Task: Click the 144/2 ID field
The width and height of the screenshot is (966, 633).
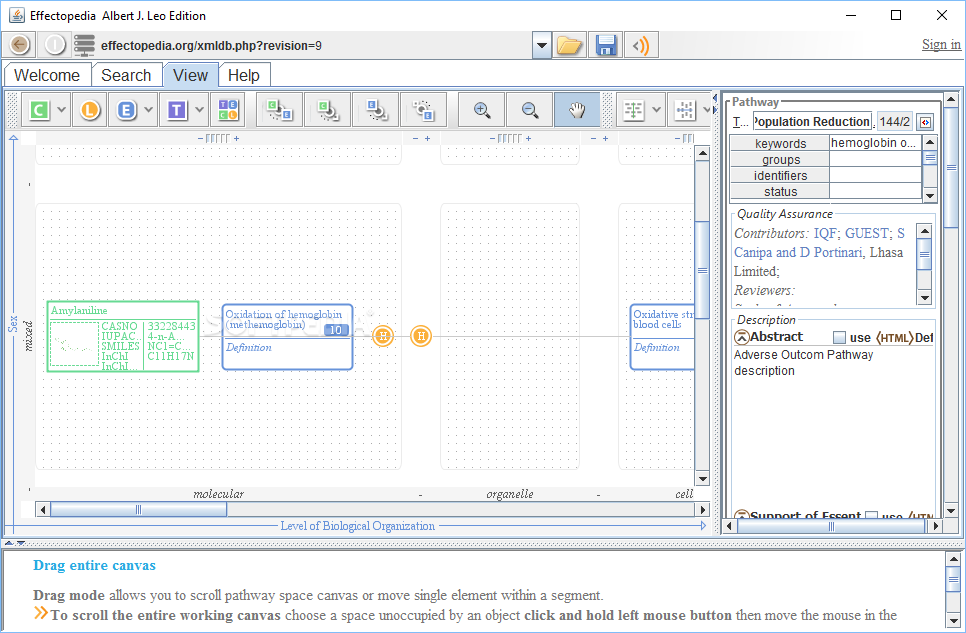Action: (895, 122)
